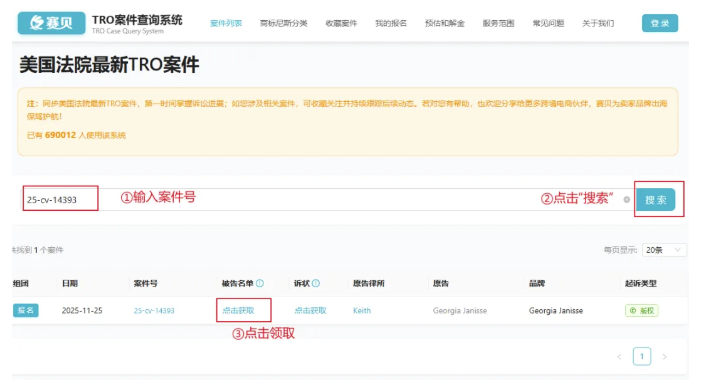Click the 日期 column header
The image size is (703, 389).
pyautogui.click(x=70, y=283)
